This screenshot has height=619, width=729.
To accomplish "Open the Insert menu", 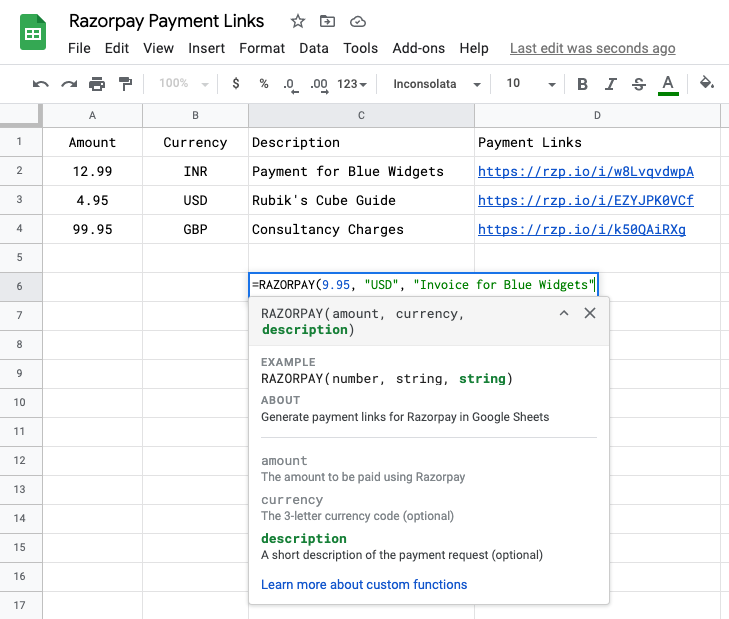I will point(206,48).
